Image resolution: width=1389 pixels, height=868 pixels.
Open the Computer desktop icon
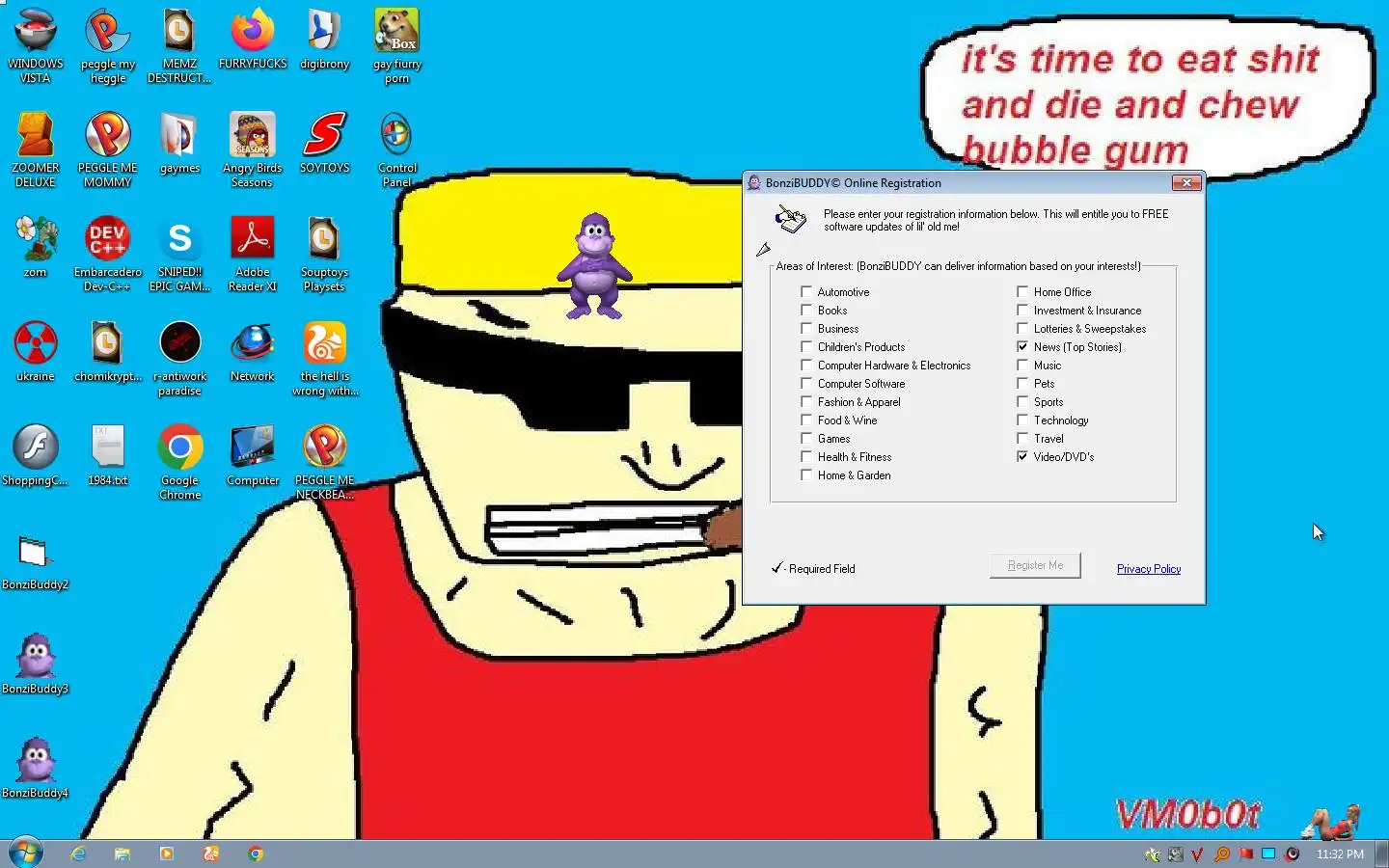[x=253, y=455]
